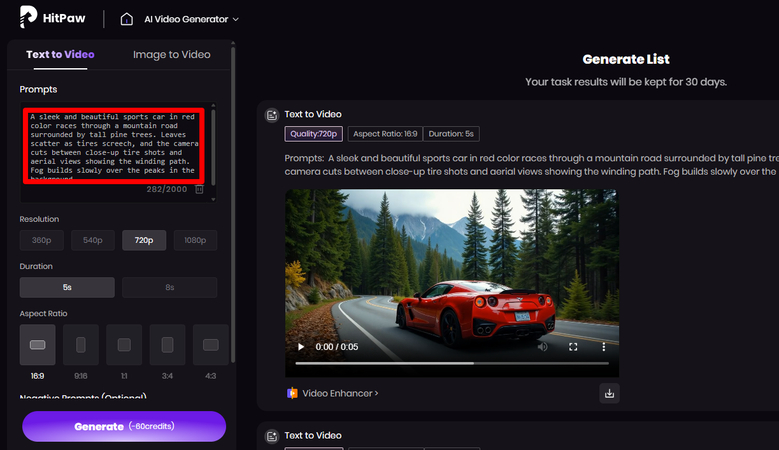Screen dimensions: 779x450
Task: Select 3:4 aspect ratio
Action: click(167, 345)
